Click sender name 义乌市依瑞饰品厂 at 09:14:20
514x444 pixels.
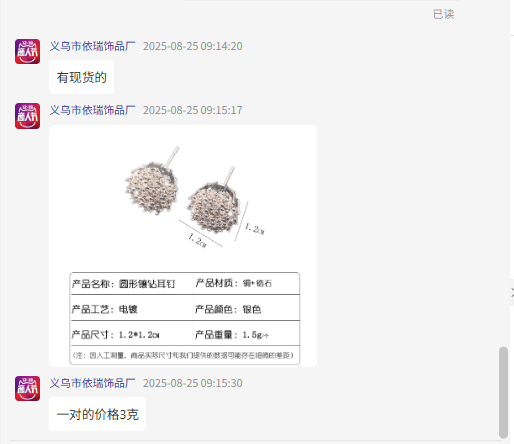(92, 46)
